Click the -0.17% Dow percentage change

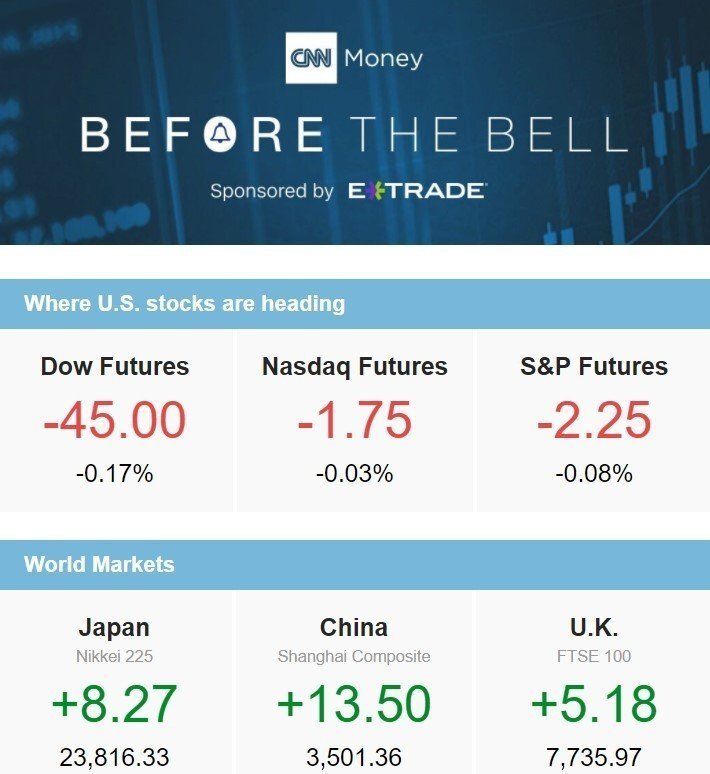(x=115, y=474)
